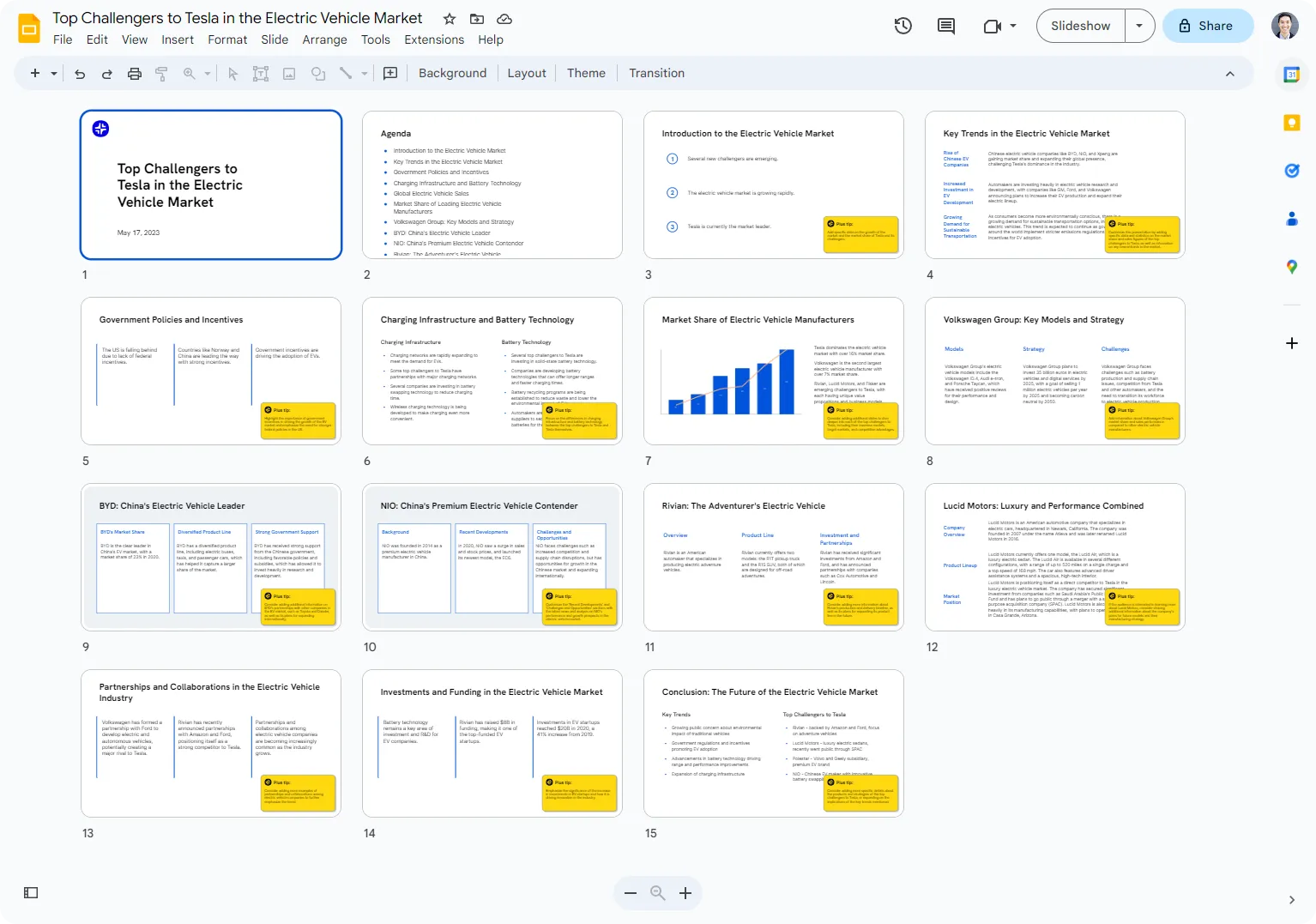
Task: Open Google Keep in side panel
Action: tap(1291, 123)
